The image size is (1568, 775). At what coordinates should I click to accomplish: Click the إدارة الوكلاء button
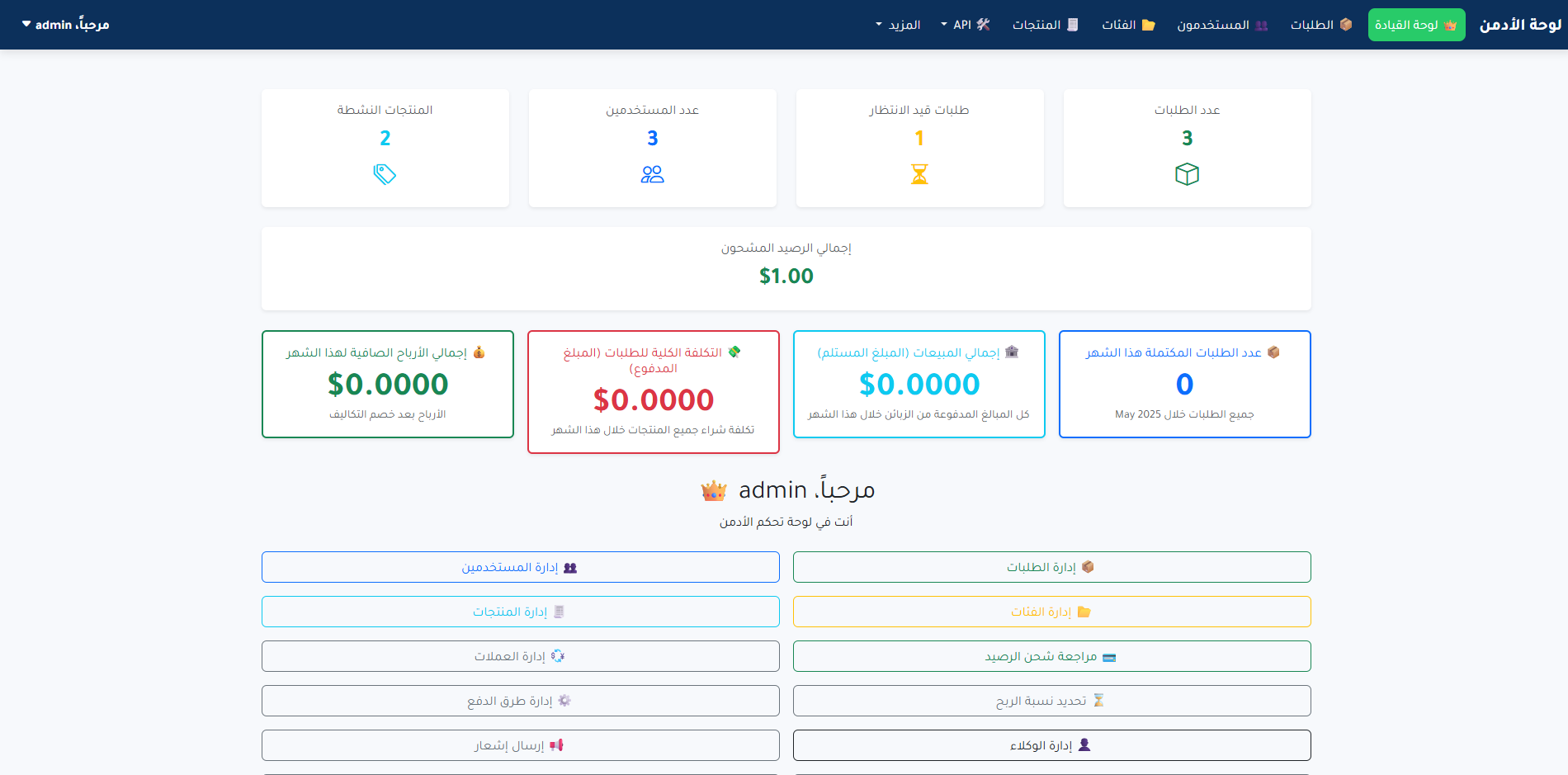coord(1051,745)
